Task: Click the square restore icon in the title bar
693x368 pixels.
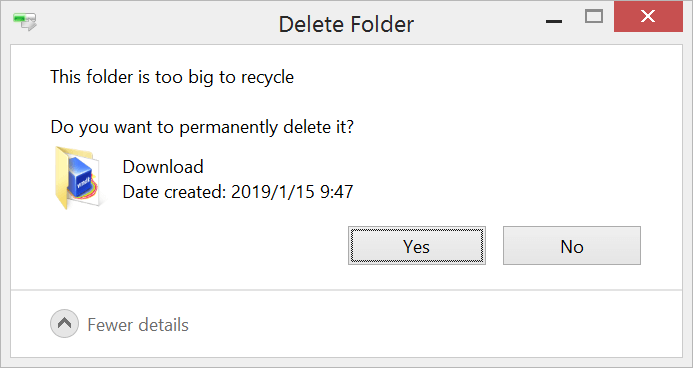Action: [x=594, y=17]
